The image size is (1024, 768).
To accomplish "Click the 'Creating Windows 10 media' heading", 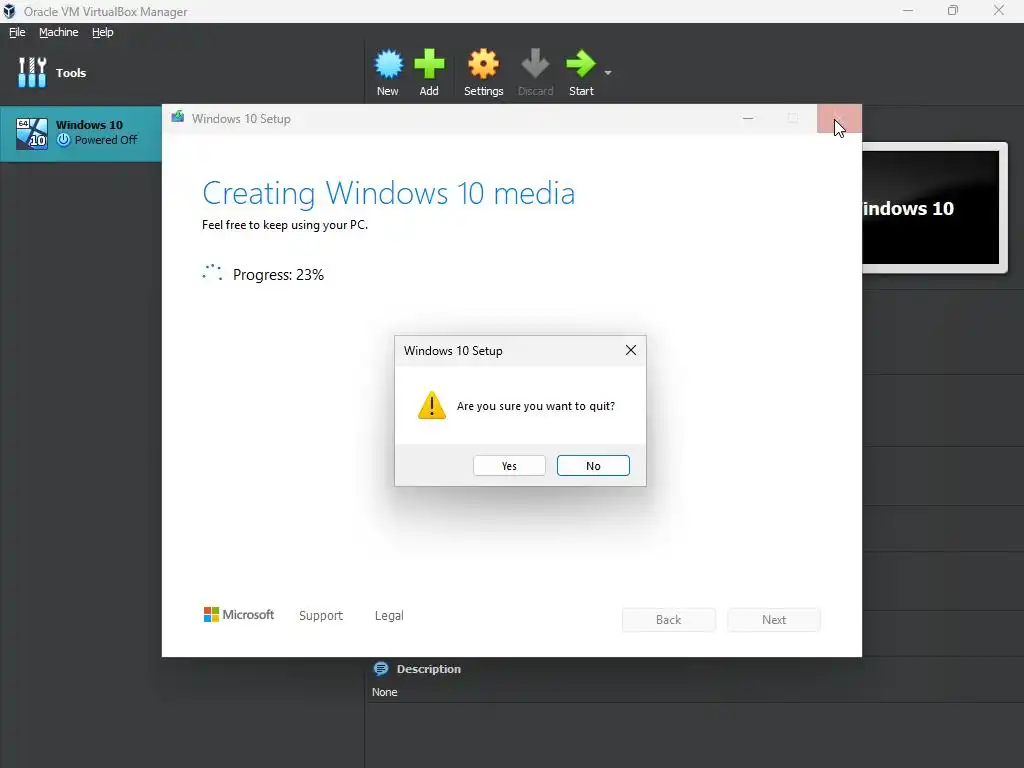I will coord(389,193).
